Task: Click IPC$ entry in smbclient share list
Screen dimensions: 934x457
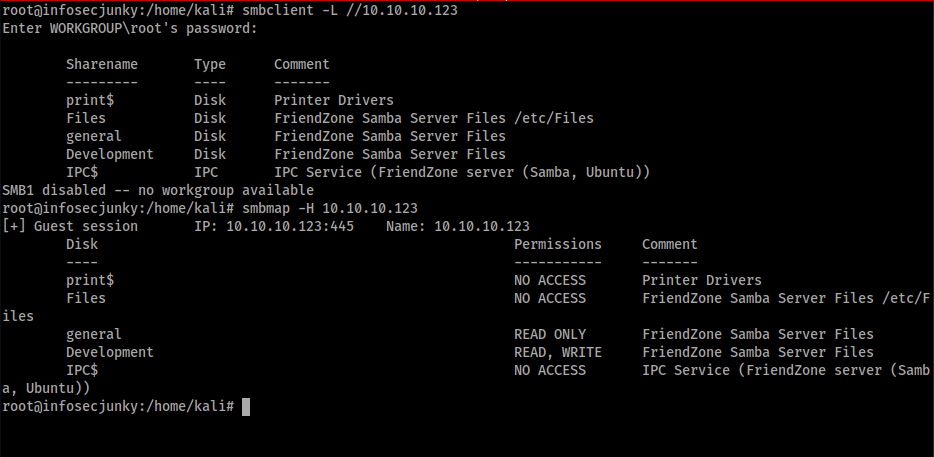Action: [82, 172]
